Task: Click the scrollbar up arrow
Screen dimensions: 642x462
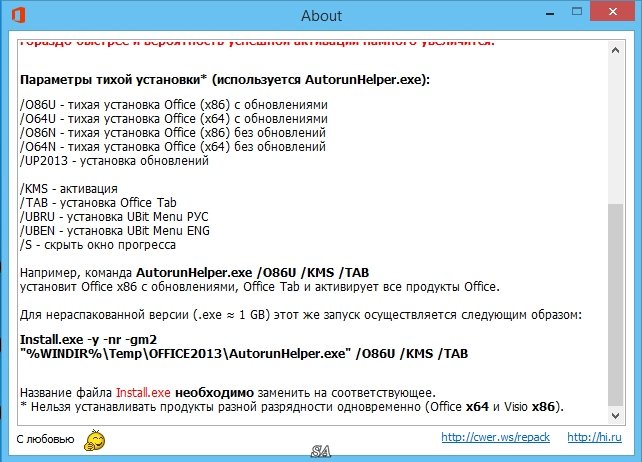Action: click(615, 50)
